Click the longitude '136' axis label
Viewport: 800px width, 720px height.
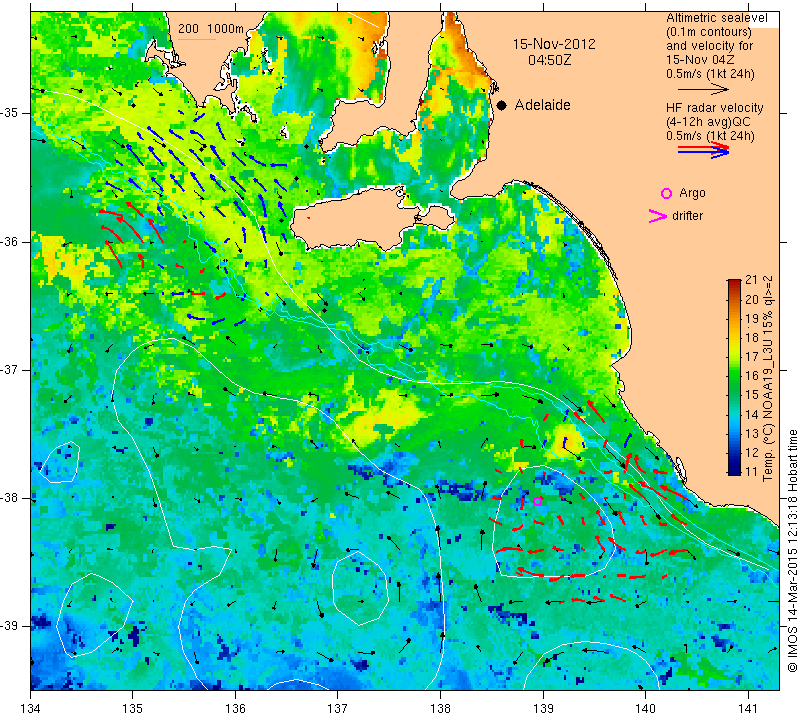(x=236, y=708)
